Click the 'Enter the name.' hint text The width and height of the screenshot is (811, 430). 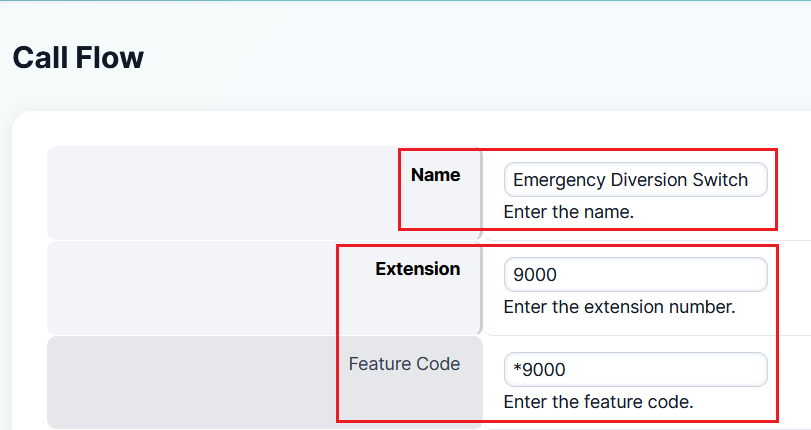(568, 212)
